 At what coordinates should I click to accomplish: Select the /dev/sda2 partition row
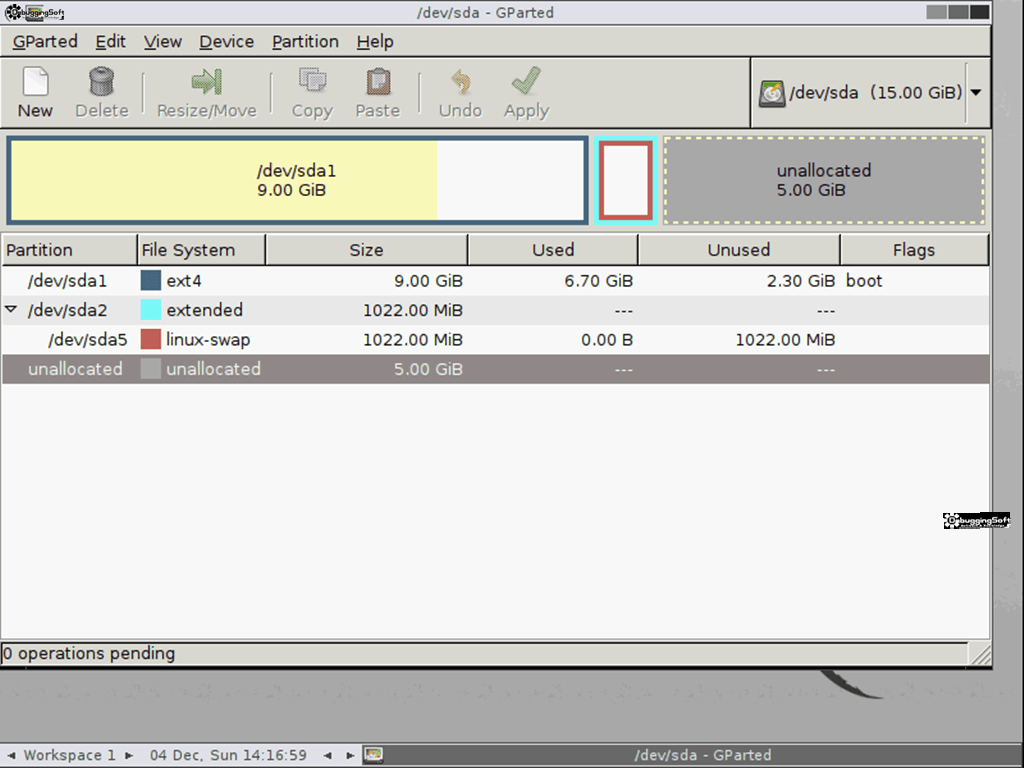(x=496, y=310)
